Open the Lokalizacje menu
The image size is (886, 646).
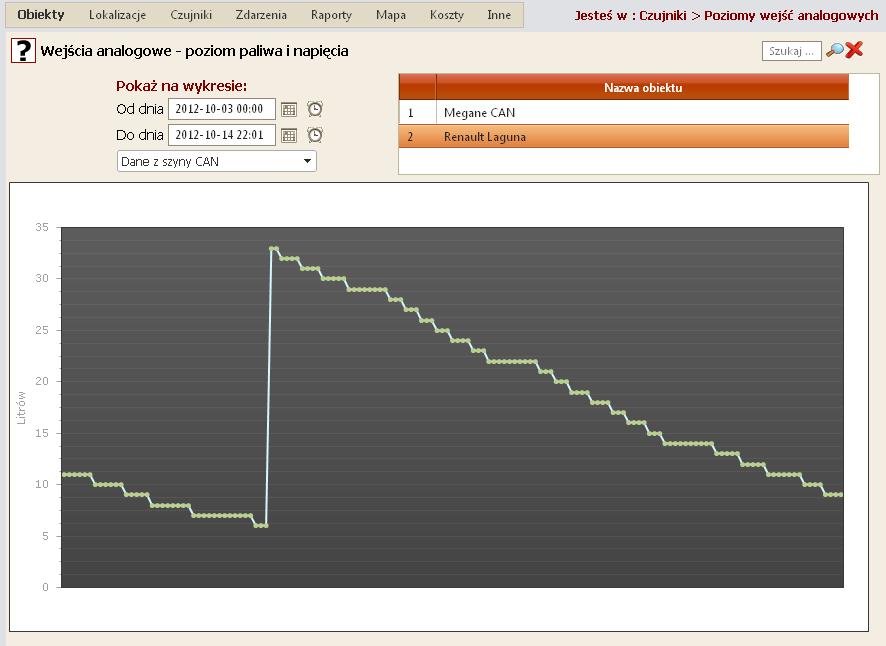pos(118,15)
